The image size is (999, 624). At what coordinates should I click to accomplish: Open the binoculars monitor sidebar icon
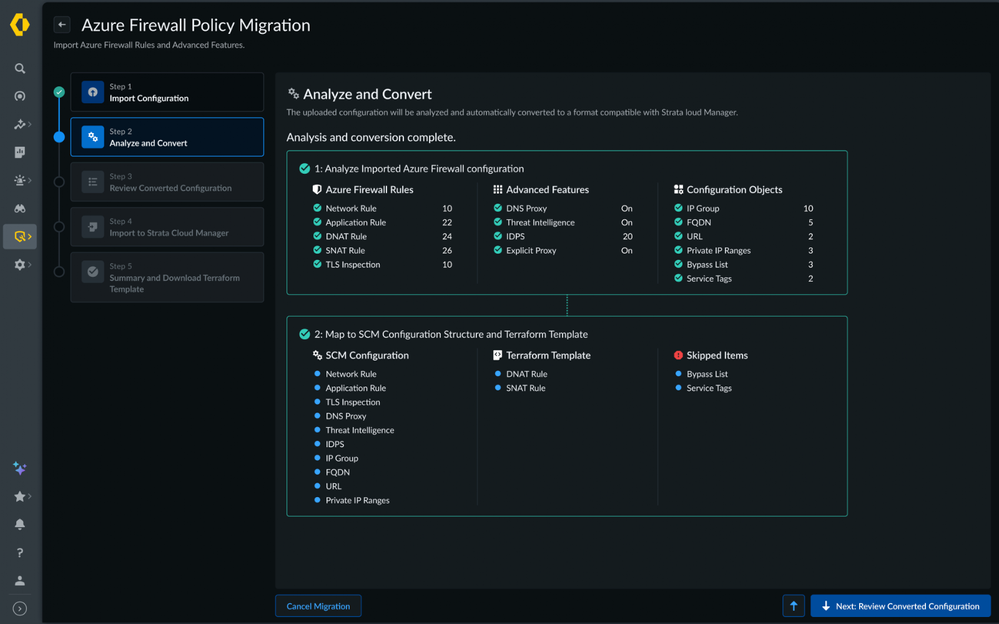pyautogui.click(x=20, y=208)
